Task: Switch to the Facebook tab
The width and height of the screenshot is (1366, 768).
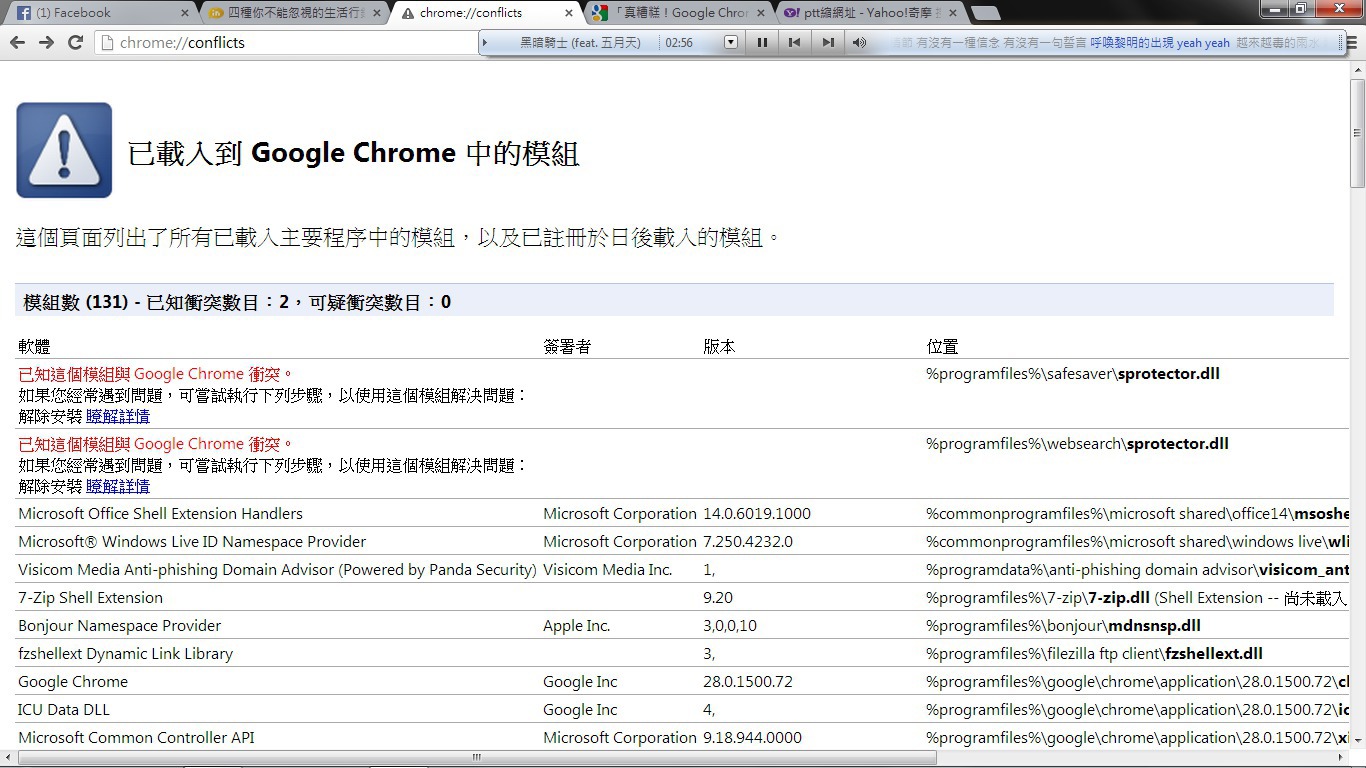Action: [x=95, y=13]
